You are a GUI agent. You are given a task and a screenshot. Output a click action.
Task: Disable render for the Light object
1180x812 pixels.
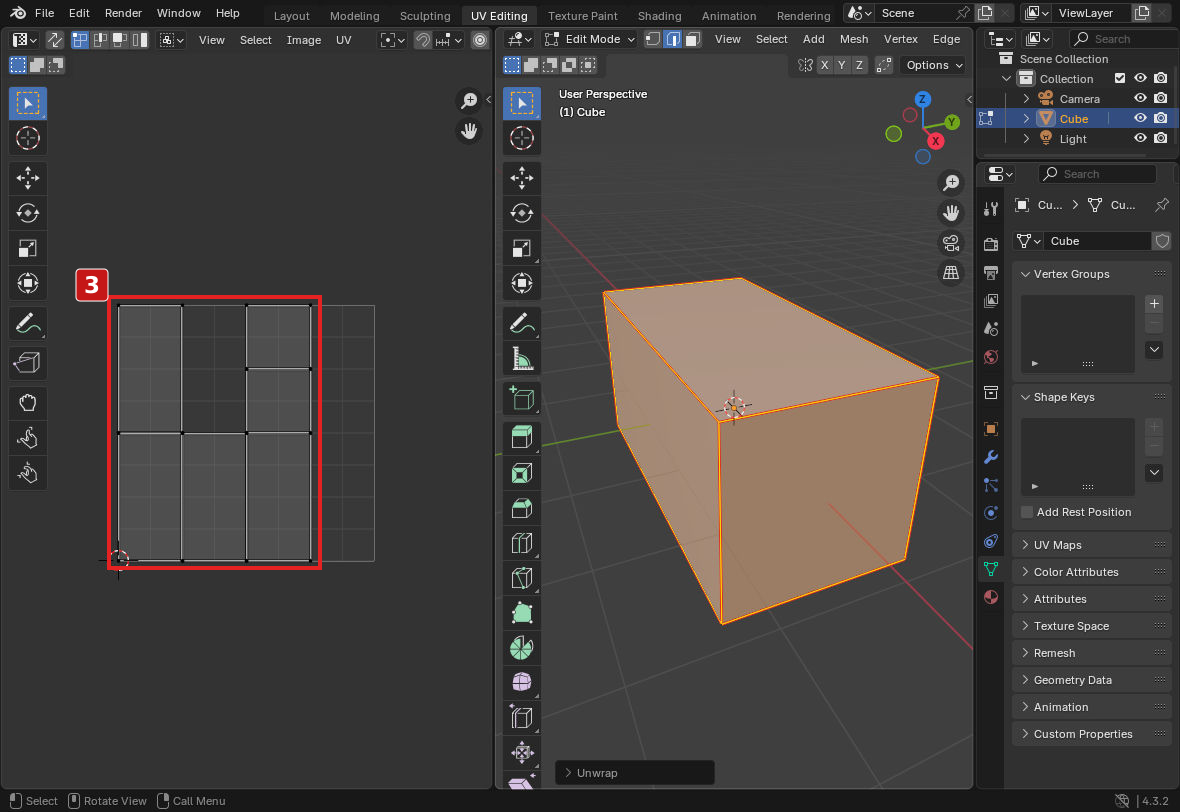[1160, 138]
